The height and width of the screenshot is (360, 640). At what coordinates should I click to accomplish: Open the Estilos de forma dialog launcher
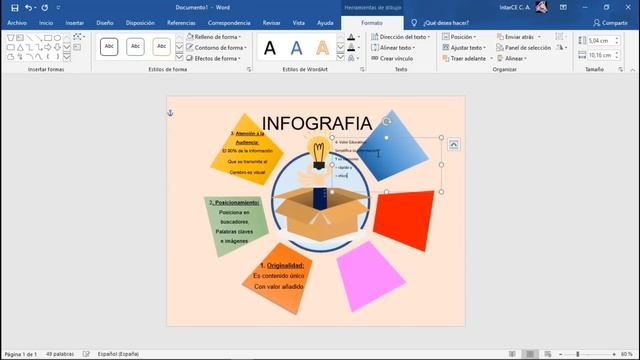pyautogui.click(x=249, y=69)
